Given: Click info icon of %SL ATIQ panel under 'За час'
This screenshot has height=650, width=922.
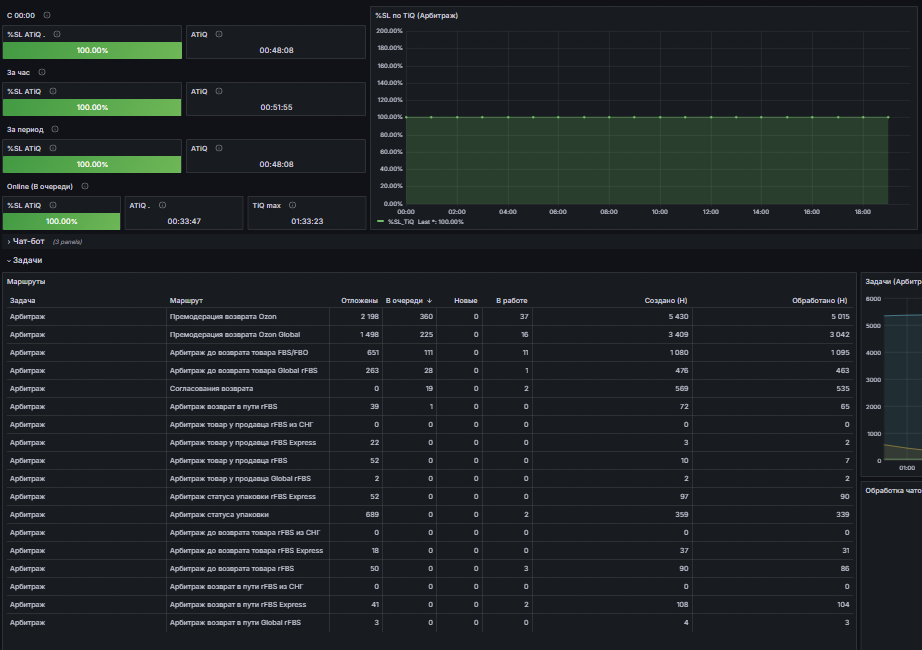Looking at the screenshot, I should point(53,91).
